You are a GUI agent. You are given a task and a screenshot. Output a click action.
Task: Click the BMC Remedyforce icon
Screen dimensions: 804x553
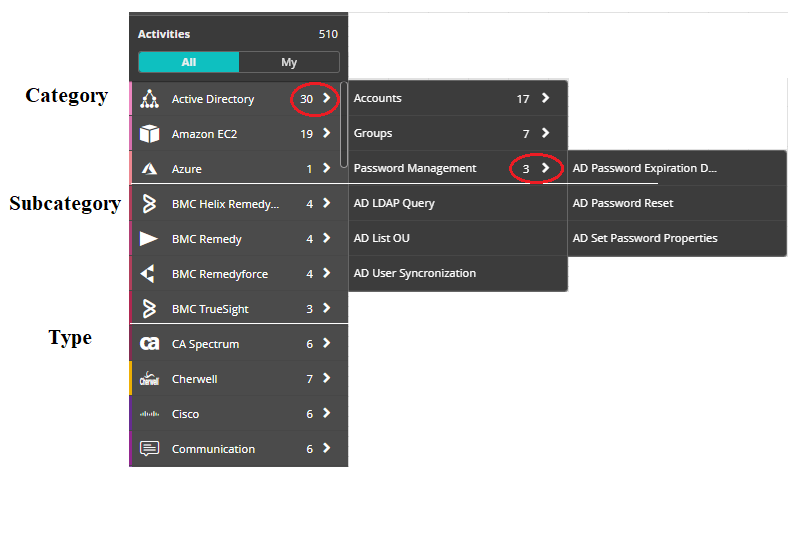click(x=148, y=273)
